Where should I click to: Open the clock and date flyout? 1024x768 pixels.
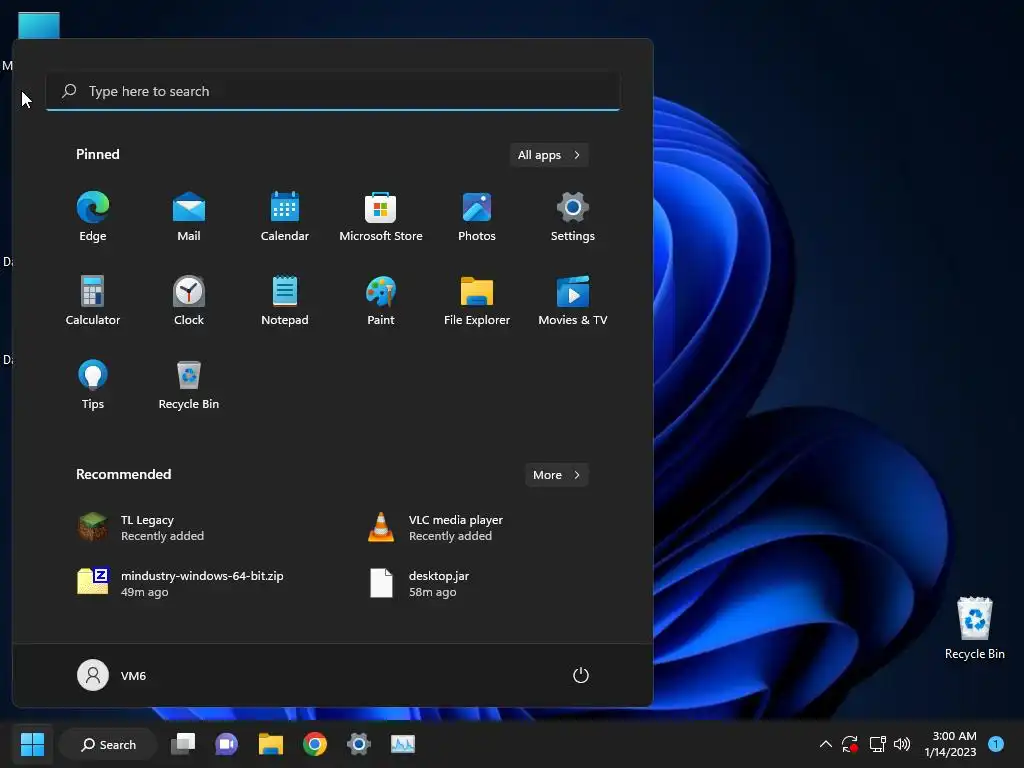coord(950,744)
